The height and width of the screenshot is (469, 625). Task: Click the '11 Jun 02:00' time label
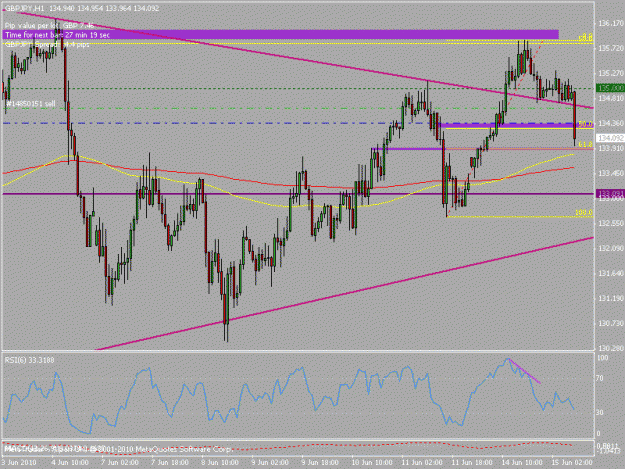[x=421, y=463]
